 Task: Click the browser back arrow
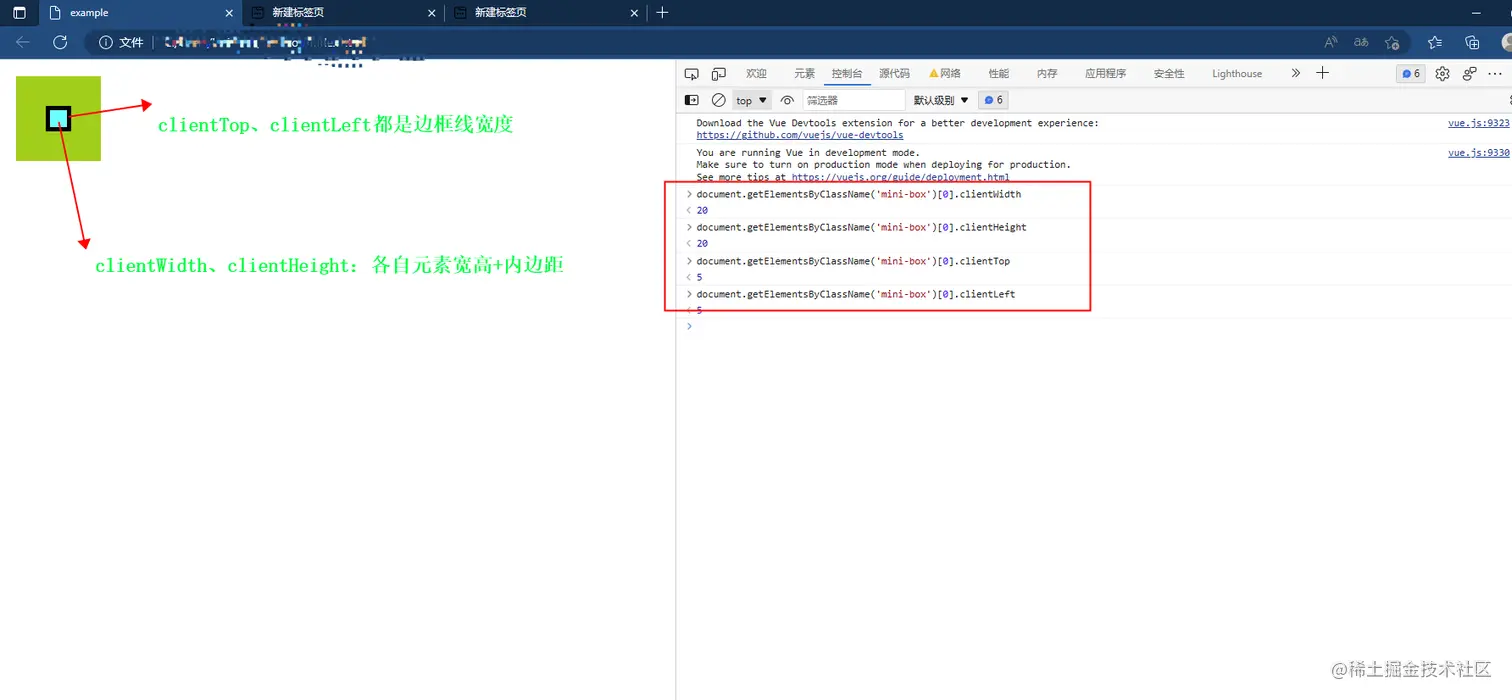tap(23, 42)
